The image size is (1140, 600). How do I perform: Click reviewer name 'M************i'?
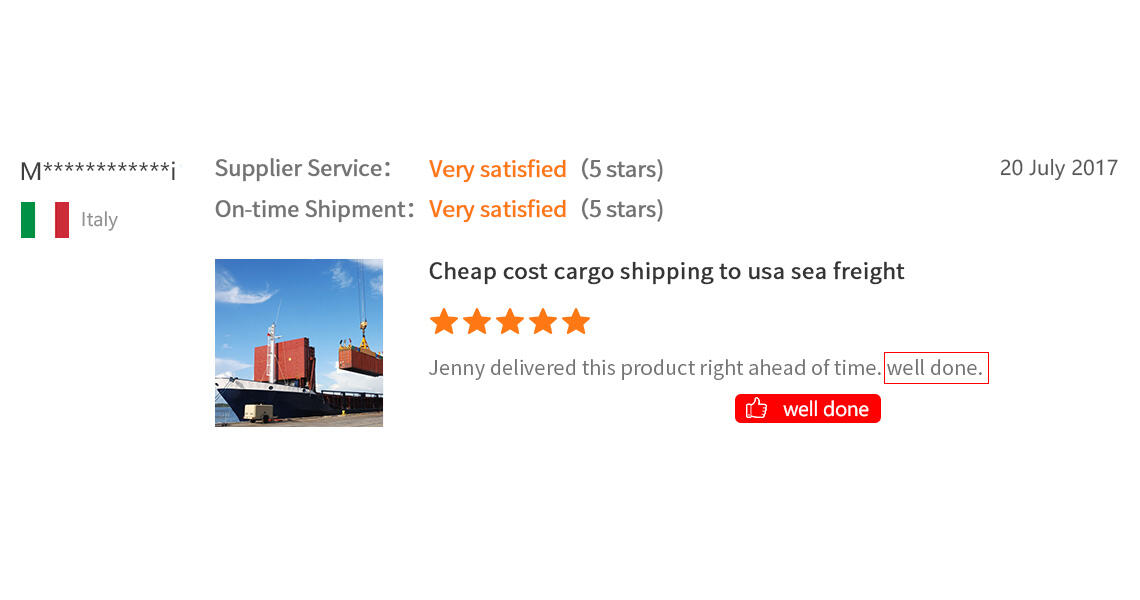(x=98, y=171)
